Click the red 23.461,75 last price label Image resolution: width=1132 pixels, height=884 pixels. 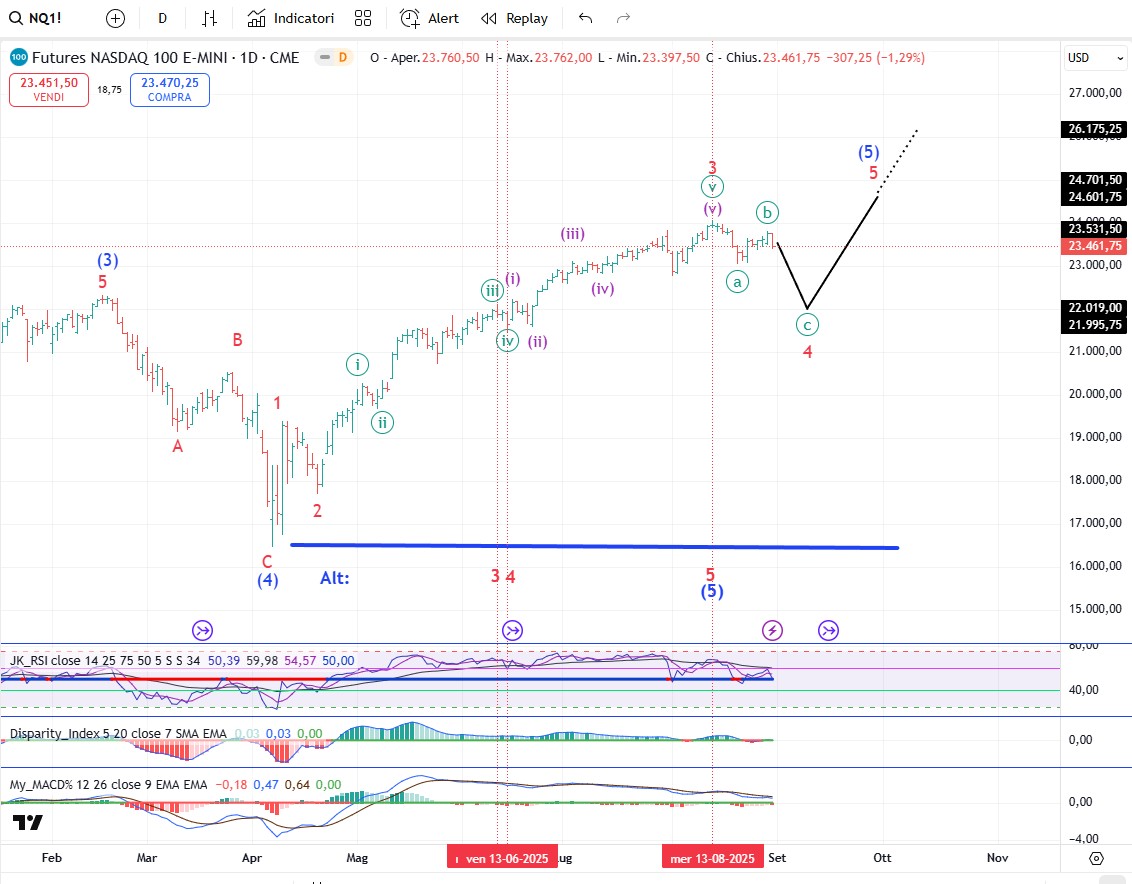[1095, 246]
